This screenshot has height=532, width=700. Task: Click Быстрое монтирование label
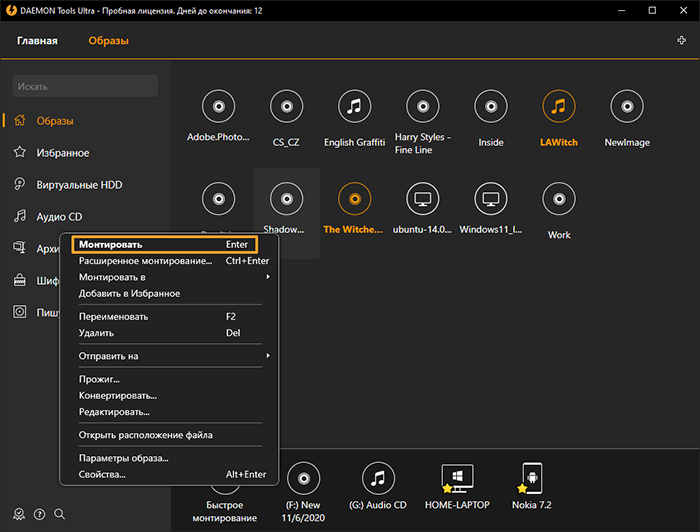[225, 511]
